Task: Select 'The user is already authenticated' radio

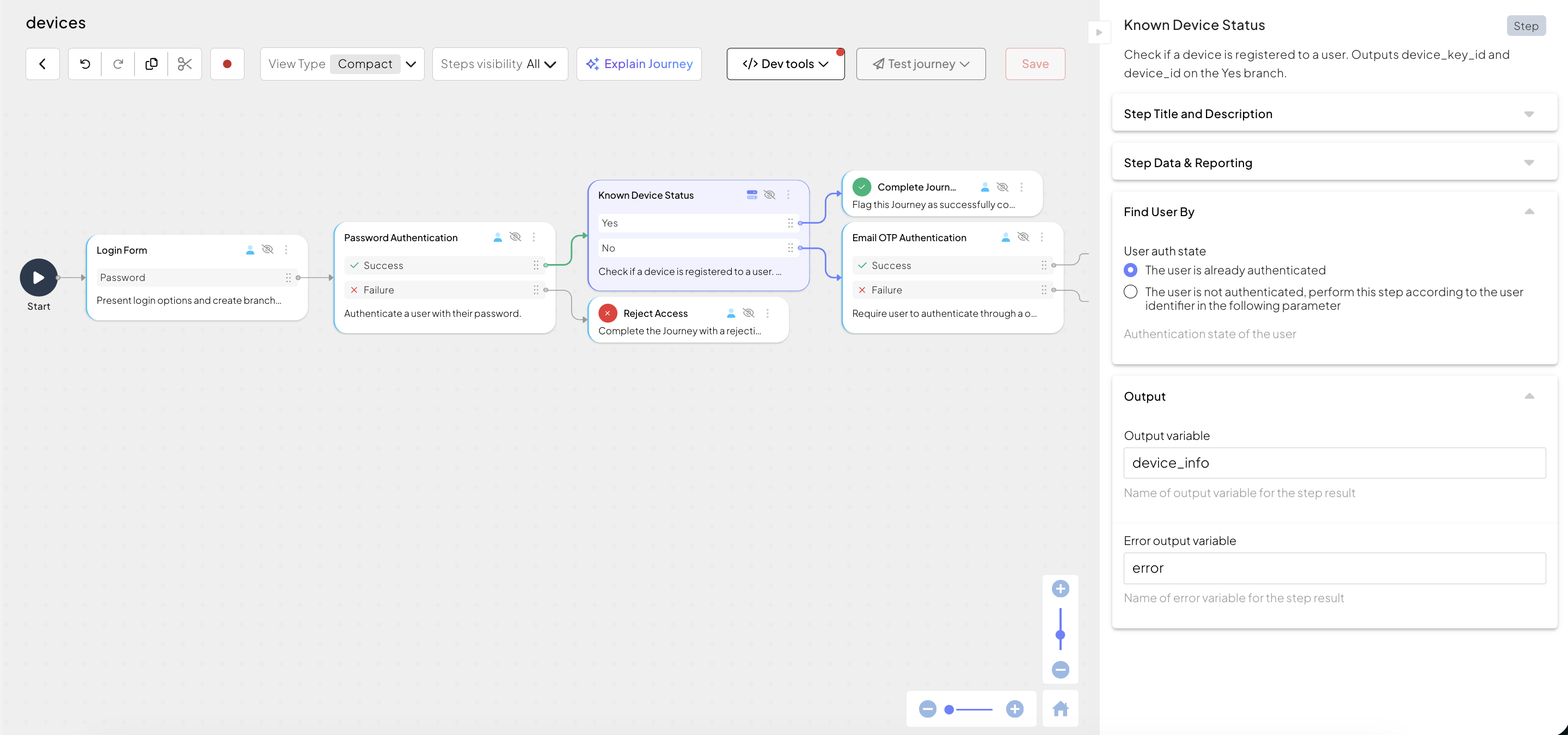Action: pyautogui.click(x=1130, y=270)
